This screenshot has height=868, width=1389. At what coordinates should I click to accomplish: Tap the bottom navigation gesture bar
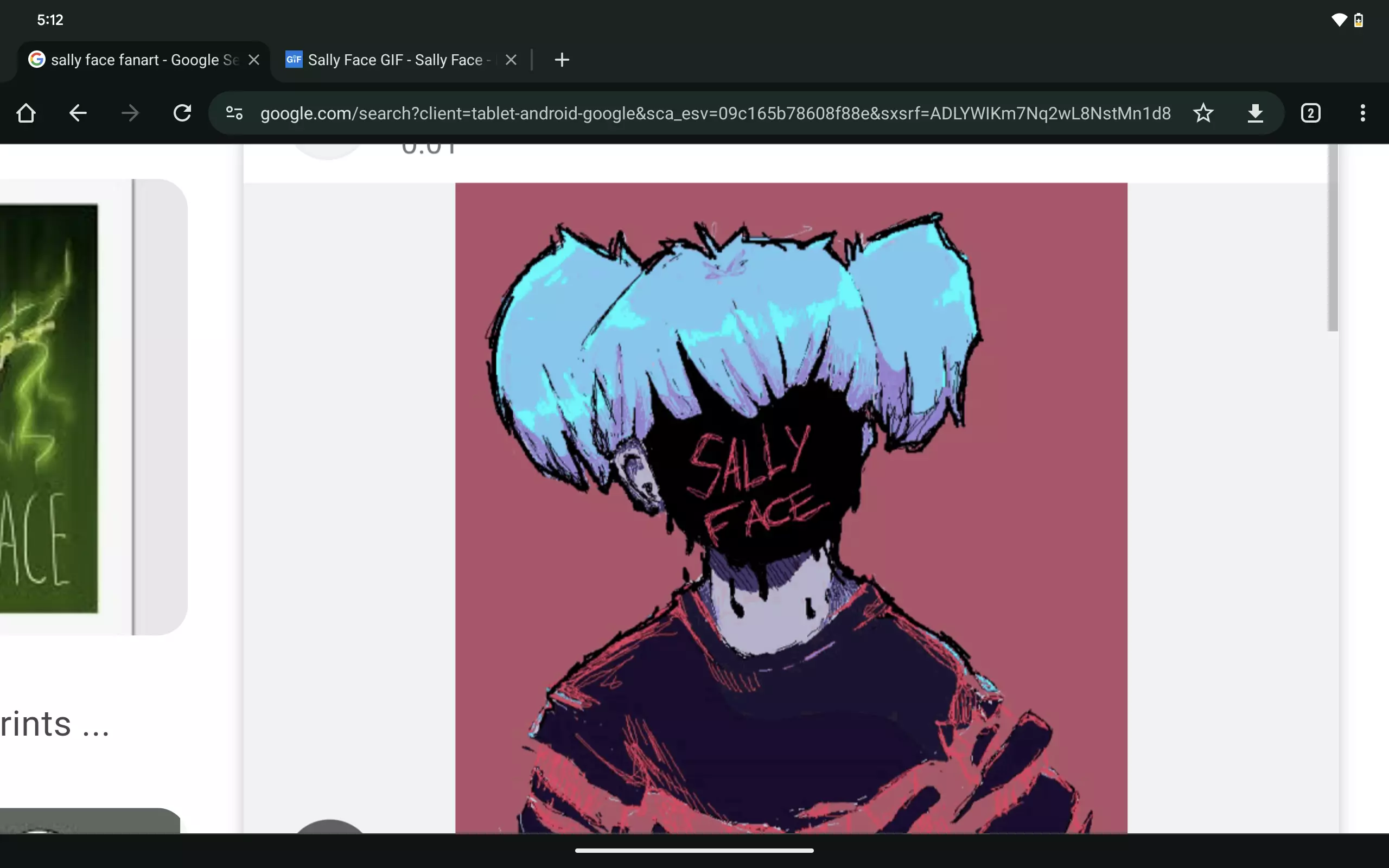(694, 850)
